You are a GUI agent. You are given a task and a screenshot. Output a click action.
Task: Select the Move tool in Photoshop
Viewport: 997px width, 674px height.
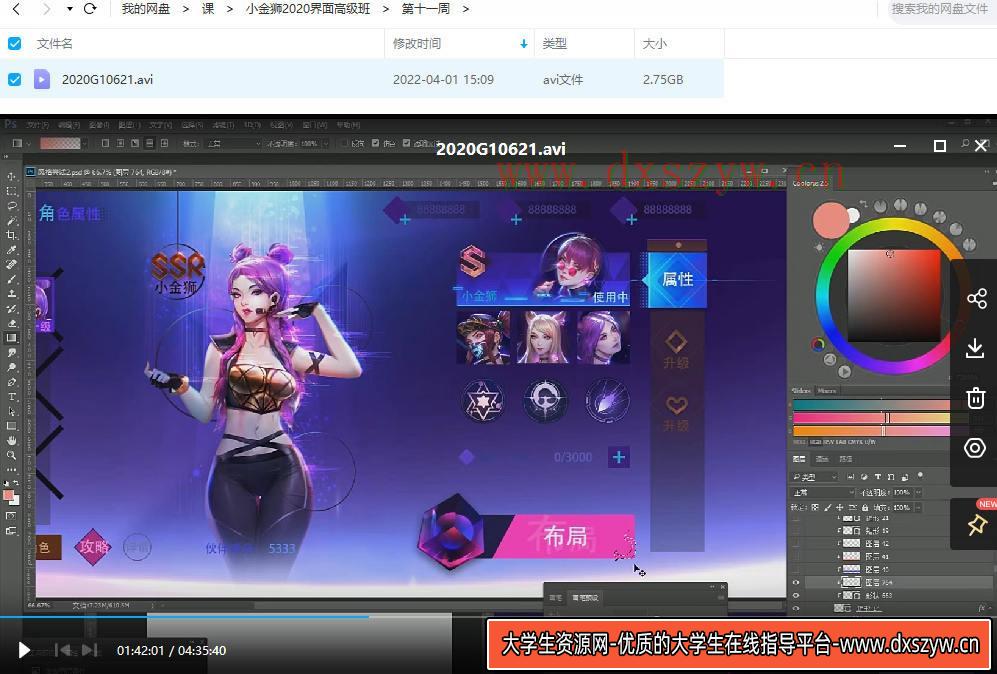pos(11,176)
